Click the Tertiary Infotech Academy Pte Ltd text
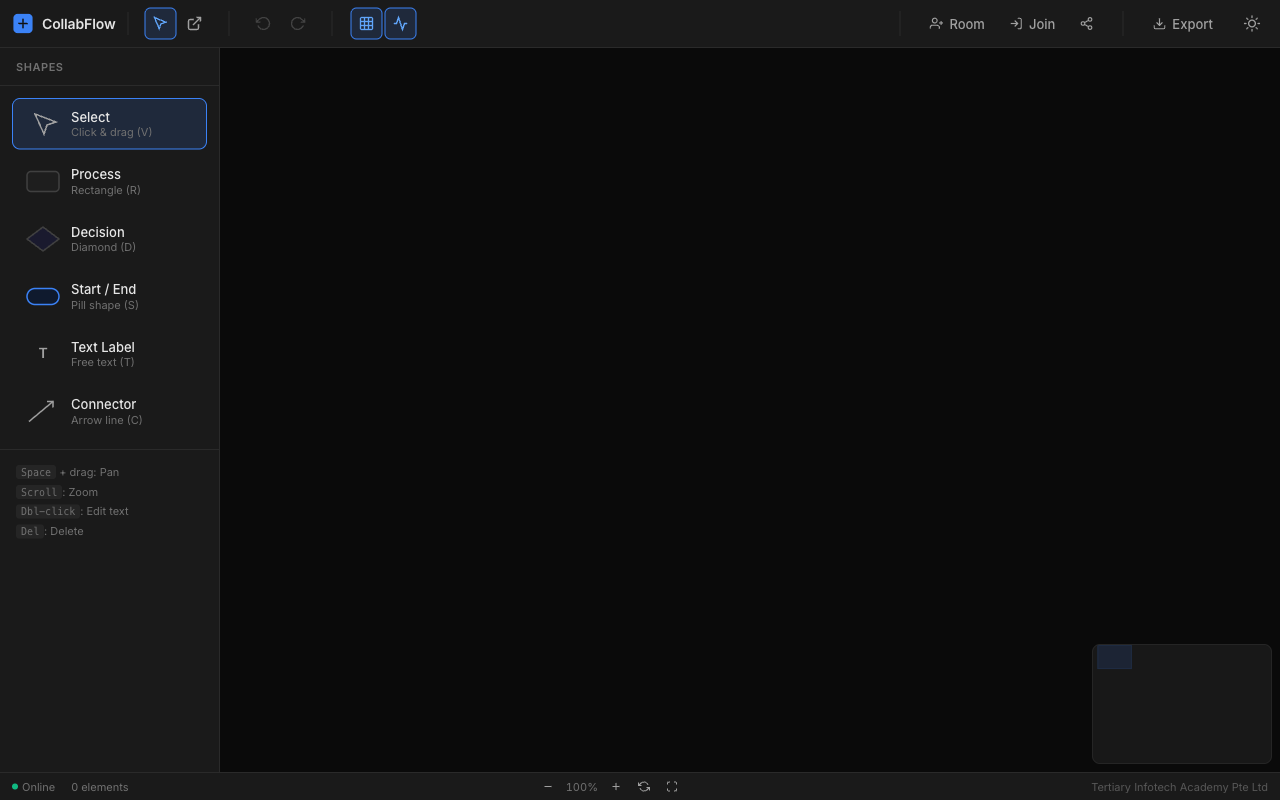This screenshot has height=800, width=1280. pos(1179,787)
